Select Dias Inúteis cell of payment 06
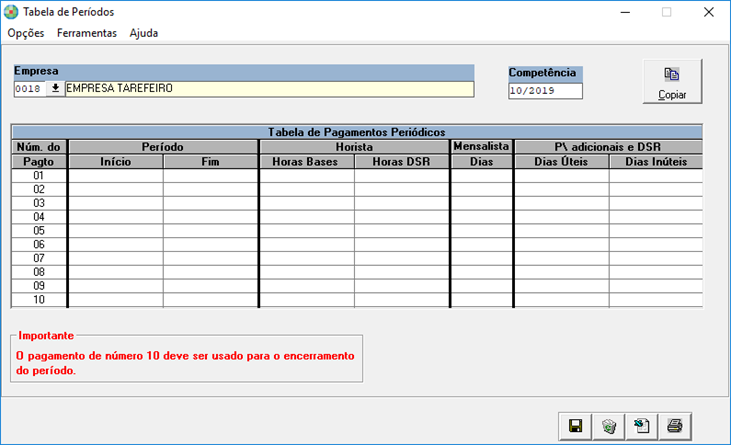 coord(656,244)
